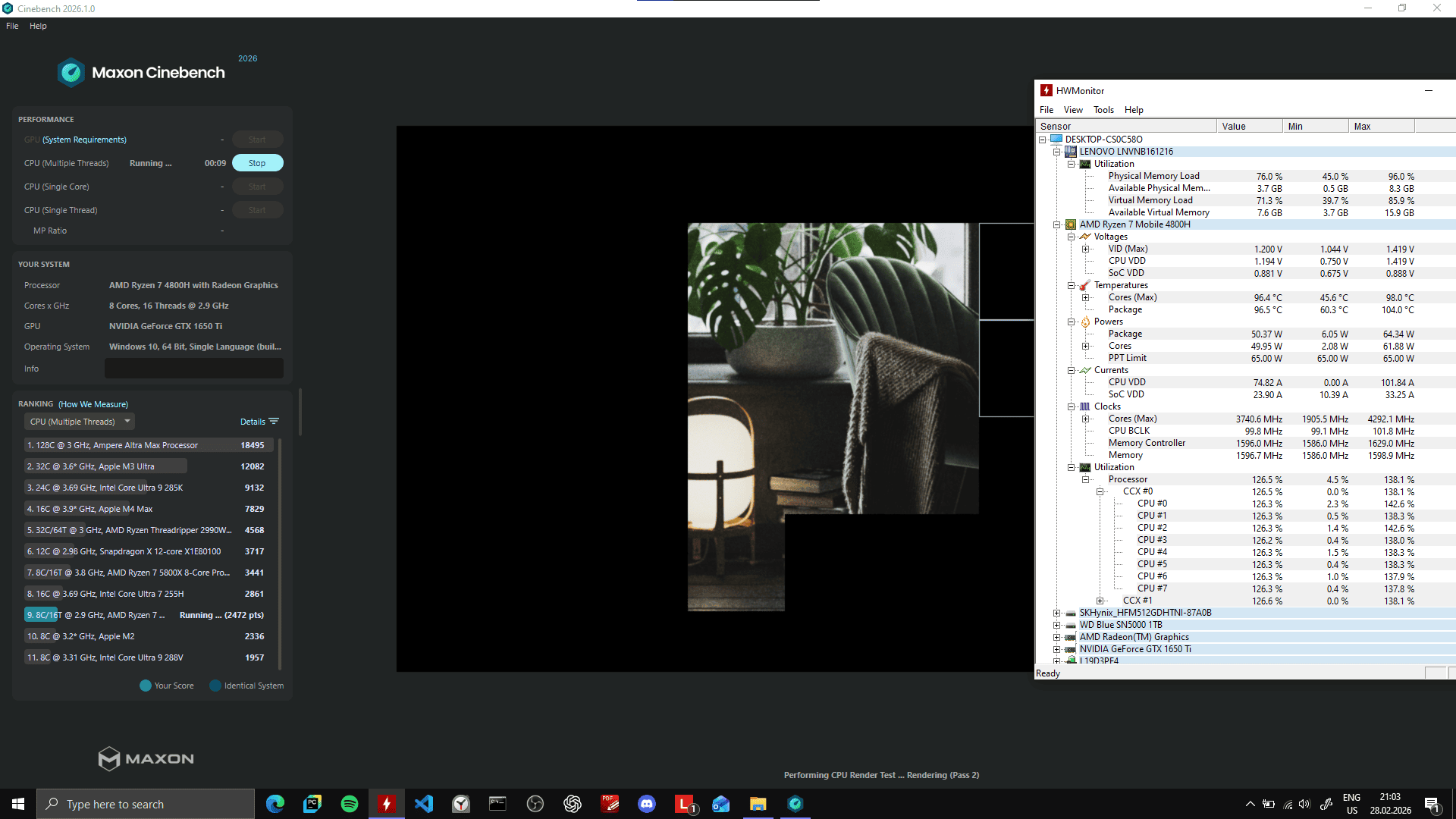Click the Currents section icon
1456x819 pixels.
click(x=1085, y=370)
